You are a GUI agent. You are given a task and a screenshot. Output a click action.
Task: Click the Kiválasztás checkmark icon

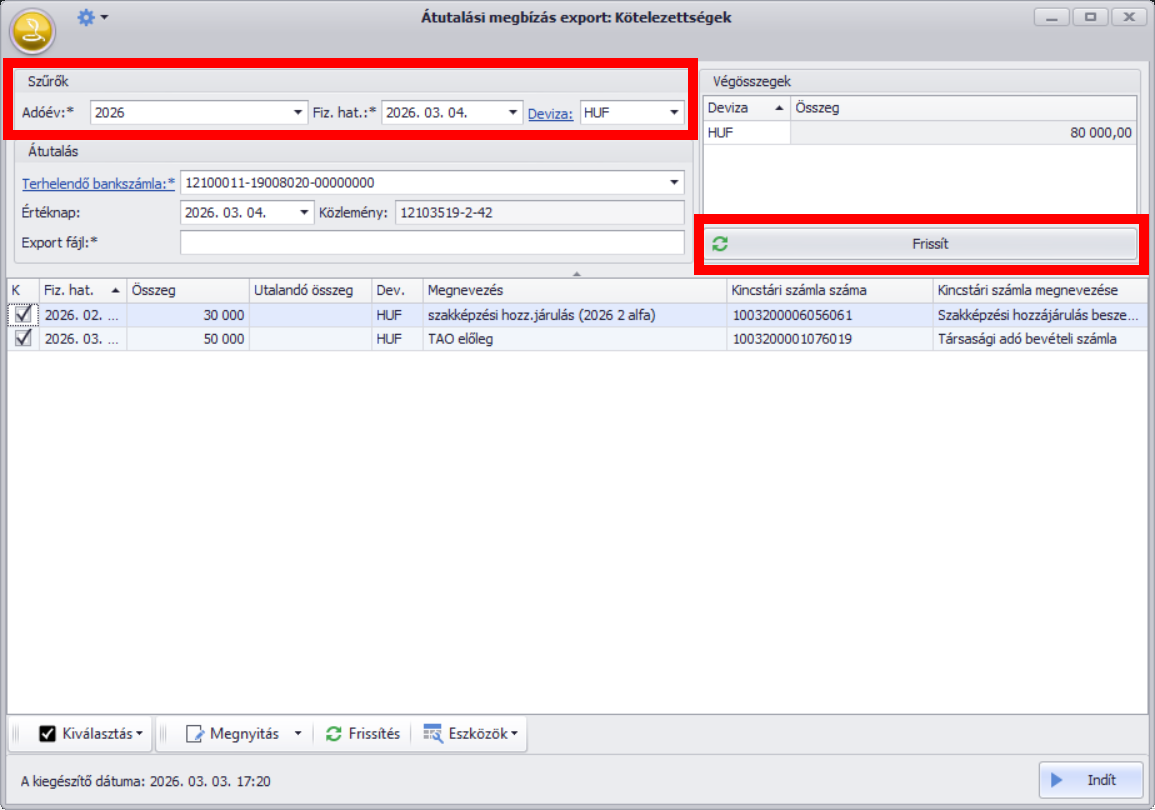47,734
